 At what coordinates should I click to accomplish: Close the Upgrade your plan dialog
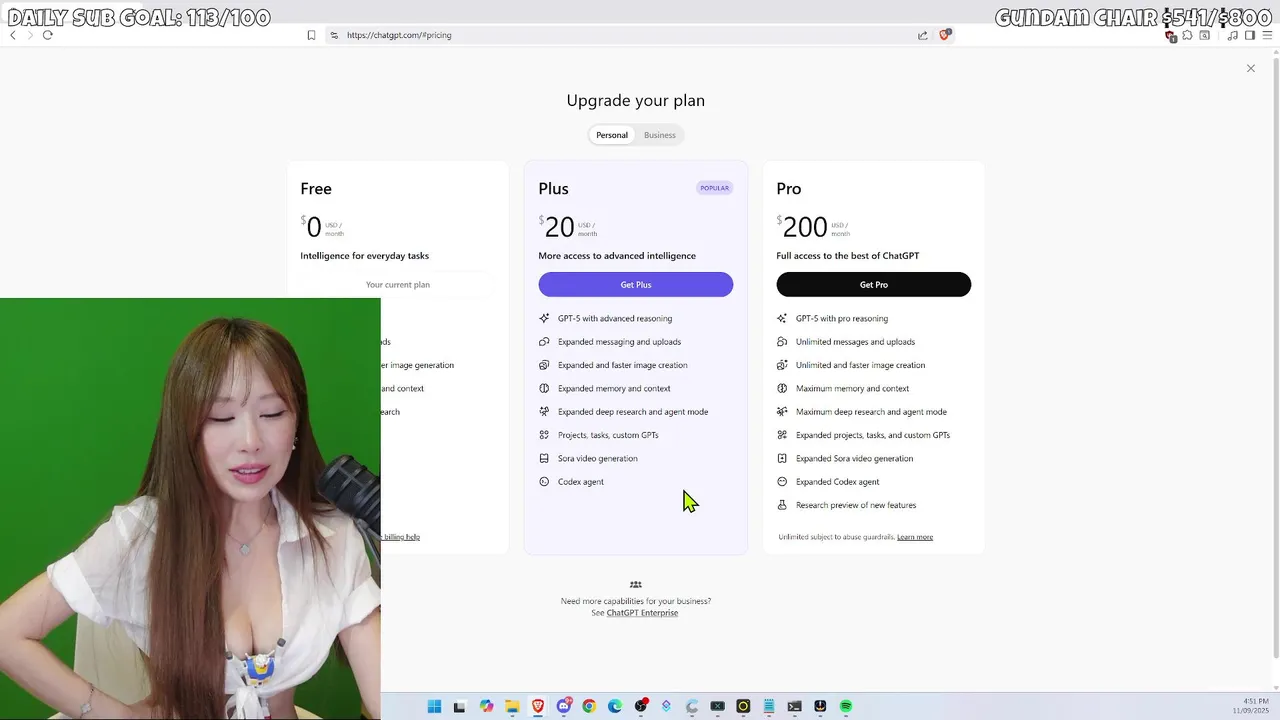pos(1250,68)
